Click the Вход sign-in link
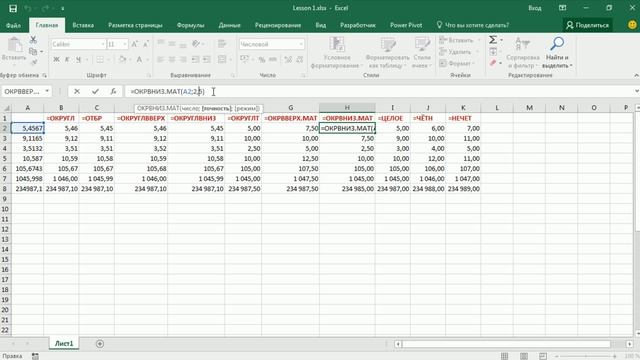This screenshot has height=360, width=640. coord(535,8)
